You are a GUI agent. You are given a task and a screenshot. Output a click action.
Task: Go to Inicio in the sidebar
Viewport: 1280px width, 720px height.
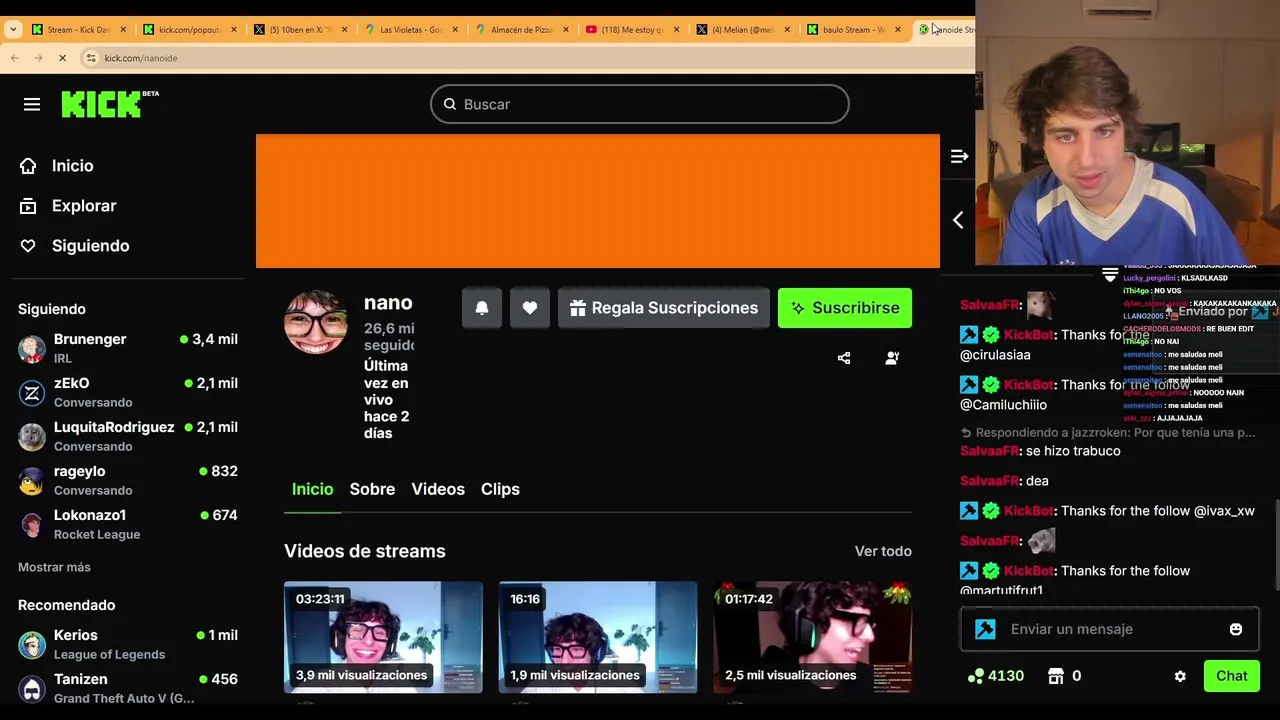57,166
